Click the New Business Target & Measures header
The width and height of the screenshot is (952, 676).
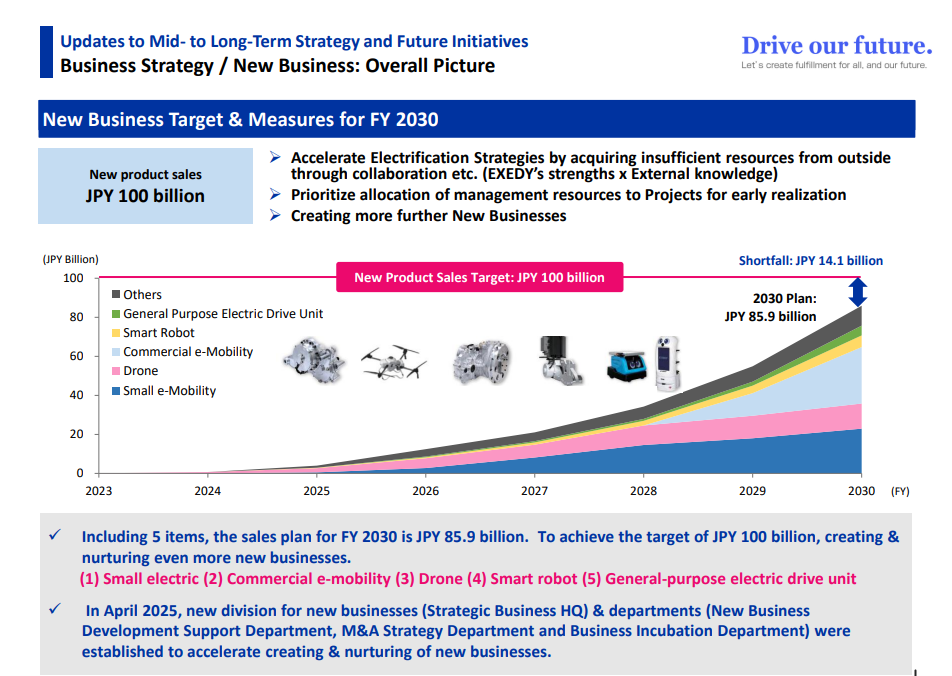pyautogui.click(x=240, y=120)
